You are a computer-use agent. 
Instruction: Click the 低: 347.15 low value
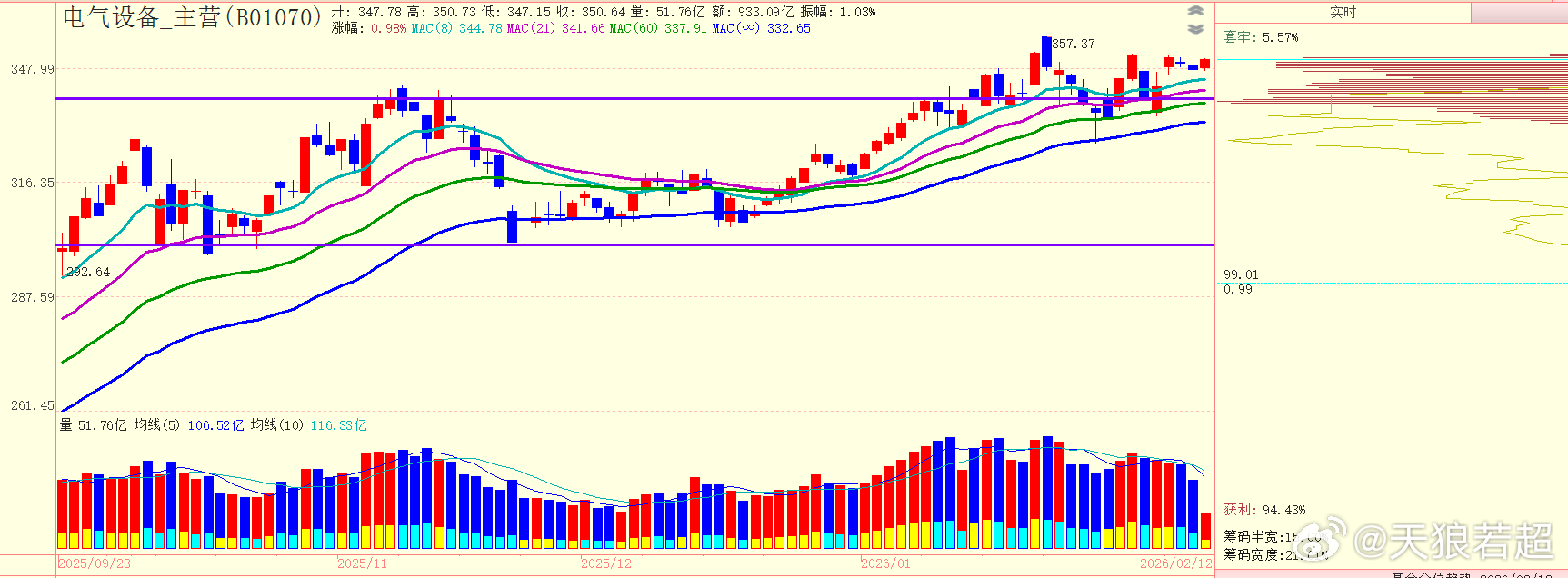[x=516, y=12]
